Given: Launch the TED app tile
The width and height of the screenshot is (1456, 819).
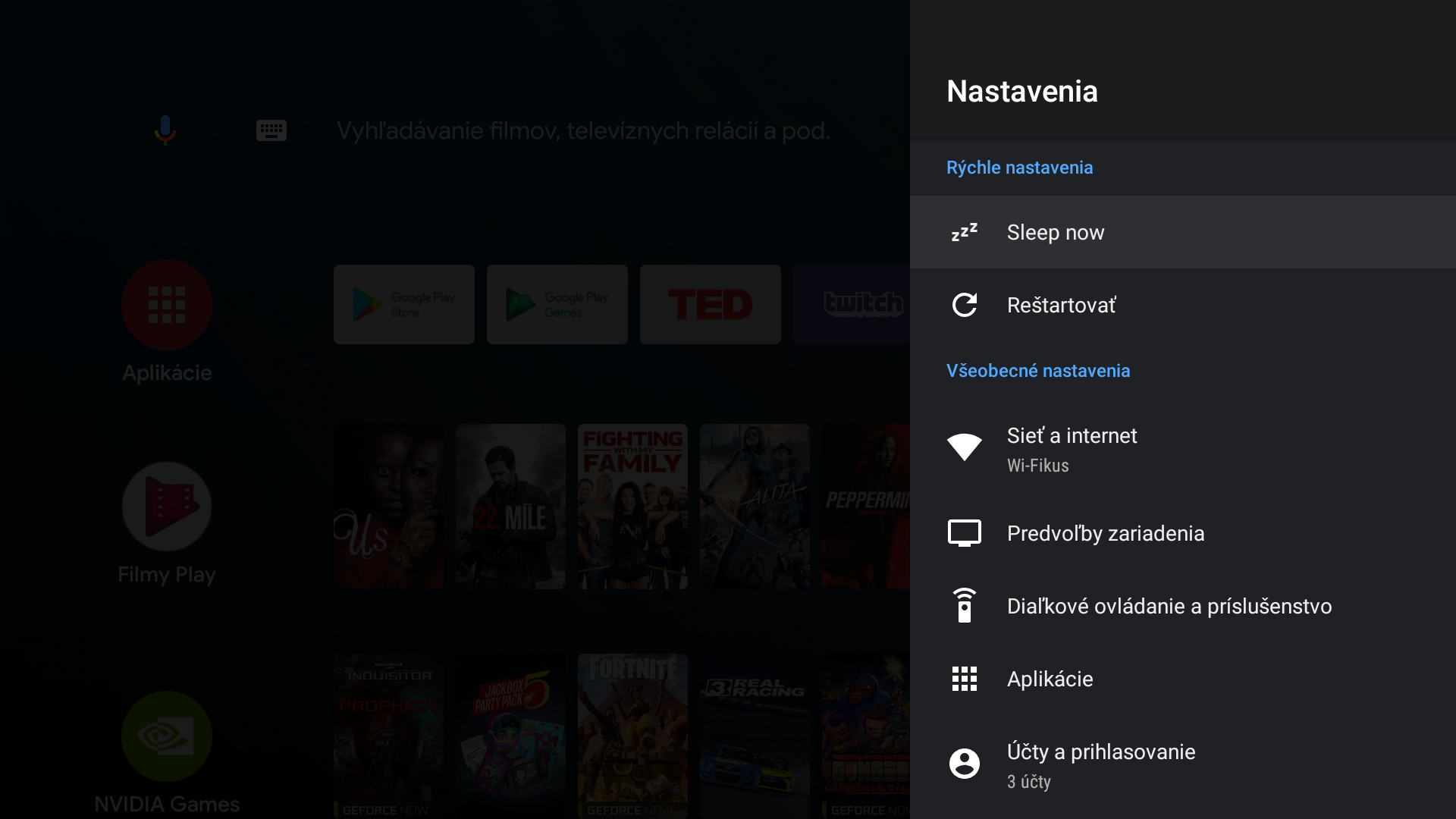Looking at the screenshot, I should pyautogui.click(x=711, y=305).
